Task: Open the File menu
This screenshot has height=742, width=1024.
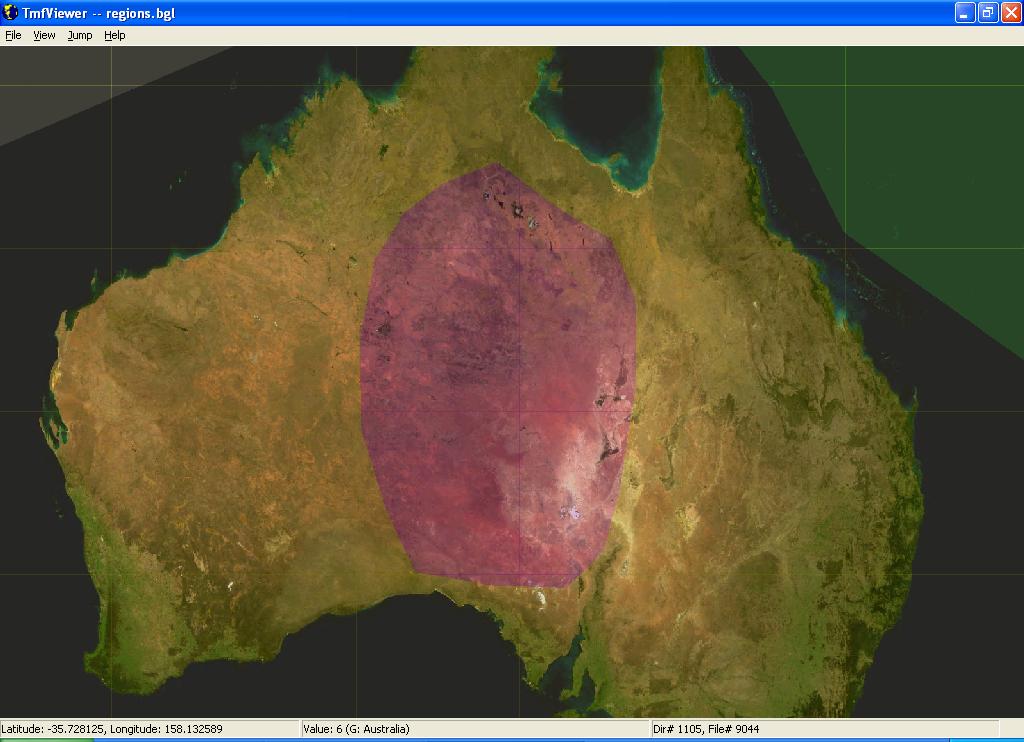Action: tap(13, 35)
